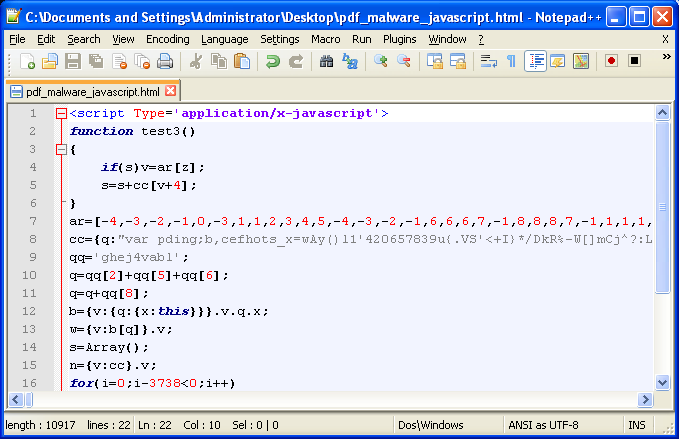This screenshot has width=679, height=439.
Task: Expand hidden toolbar items chevron
Action: [666, 58]
